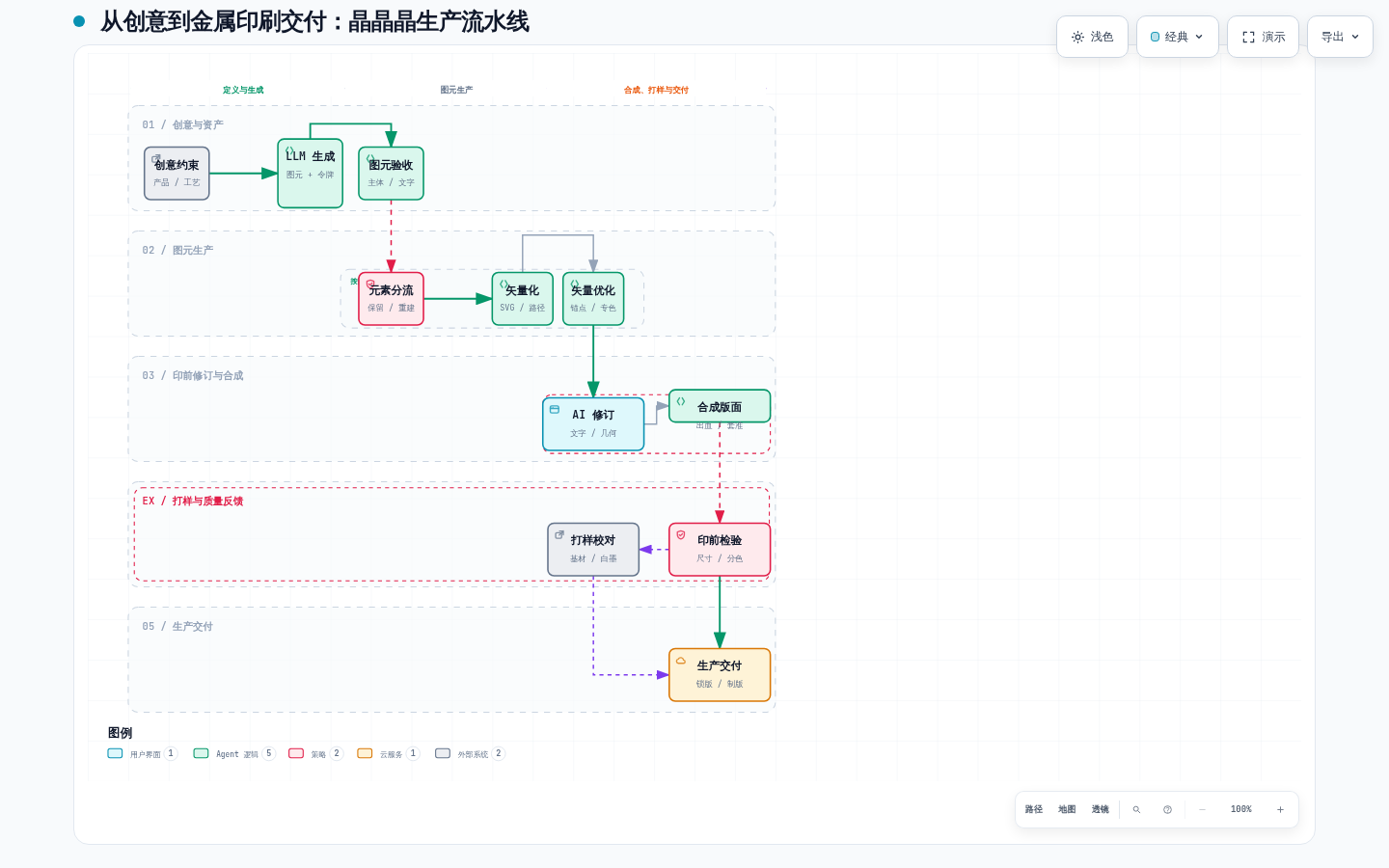Click the external icon on 打样校对 node
Image resolution: width=1389 pixels, height=868 pixels.
pos(559,534)
